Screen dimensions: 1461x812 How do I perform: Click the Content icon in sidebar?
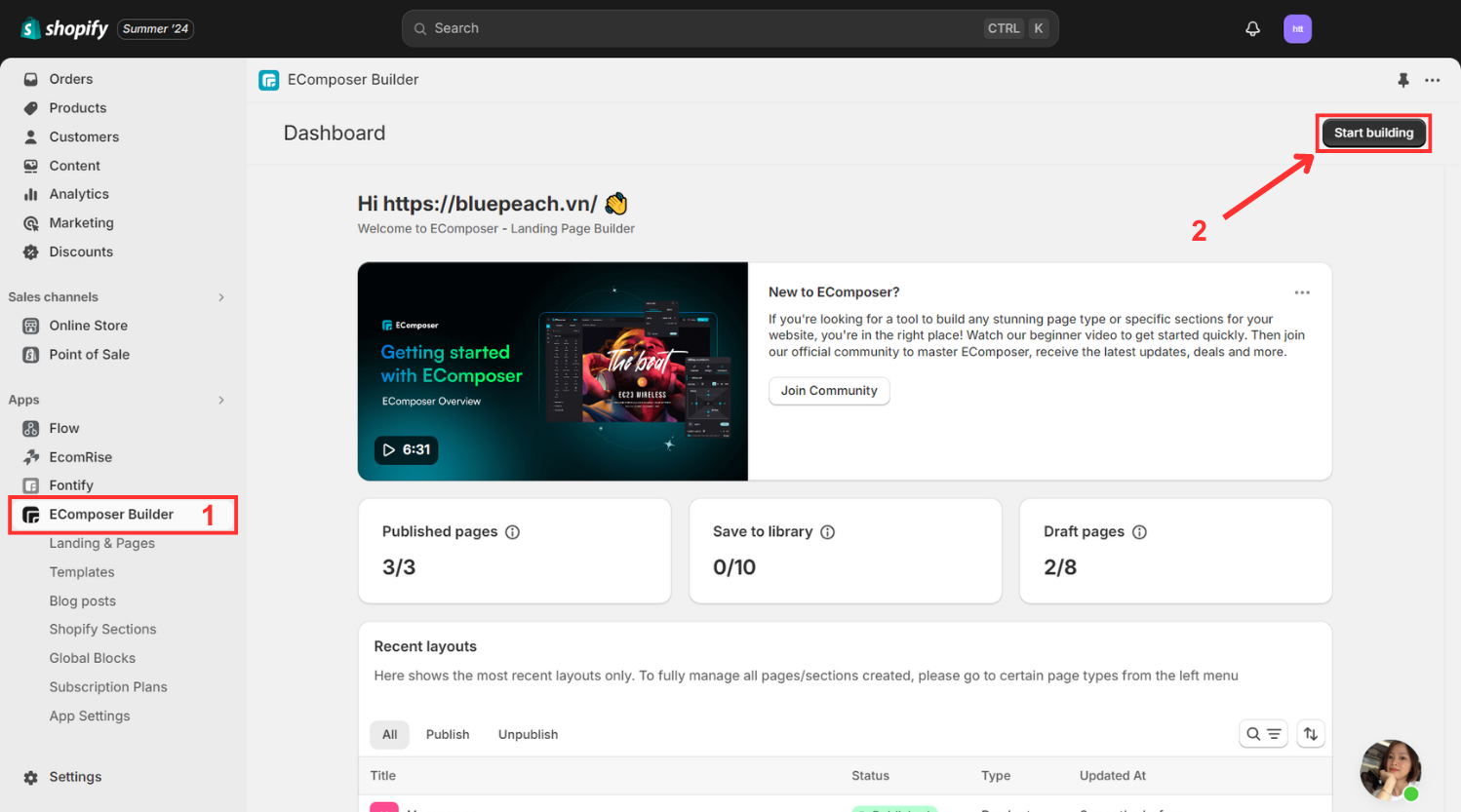point(31,166)
